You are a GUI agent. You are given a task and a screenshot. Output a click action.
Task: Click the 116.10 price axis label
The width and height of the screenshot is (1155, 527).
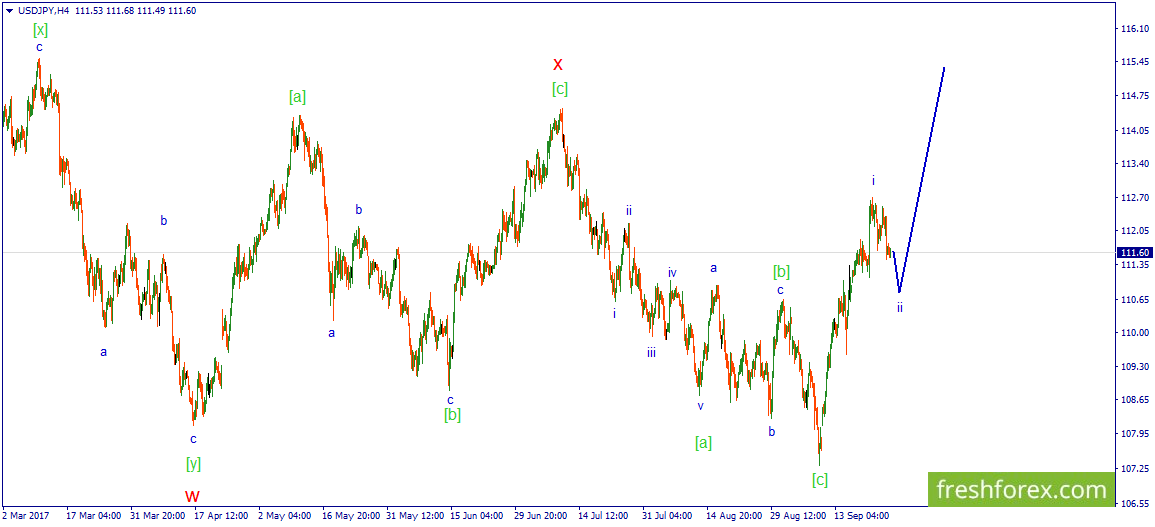[x=1135, y=29]
